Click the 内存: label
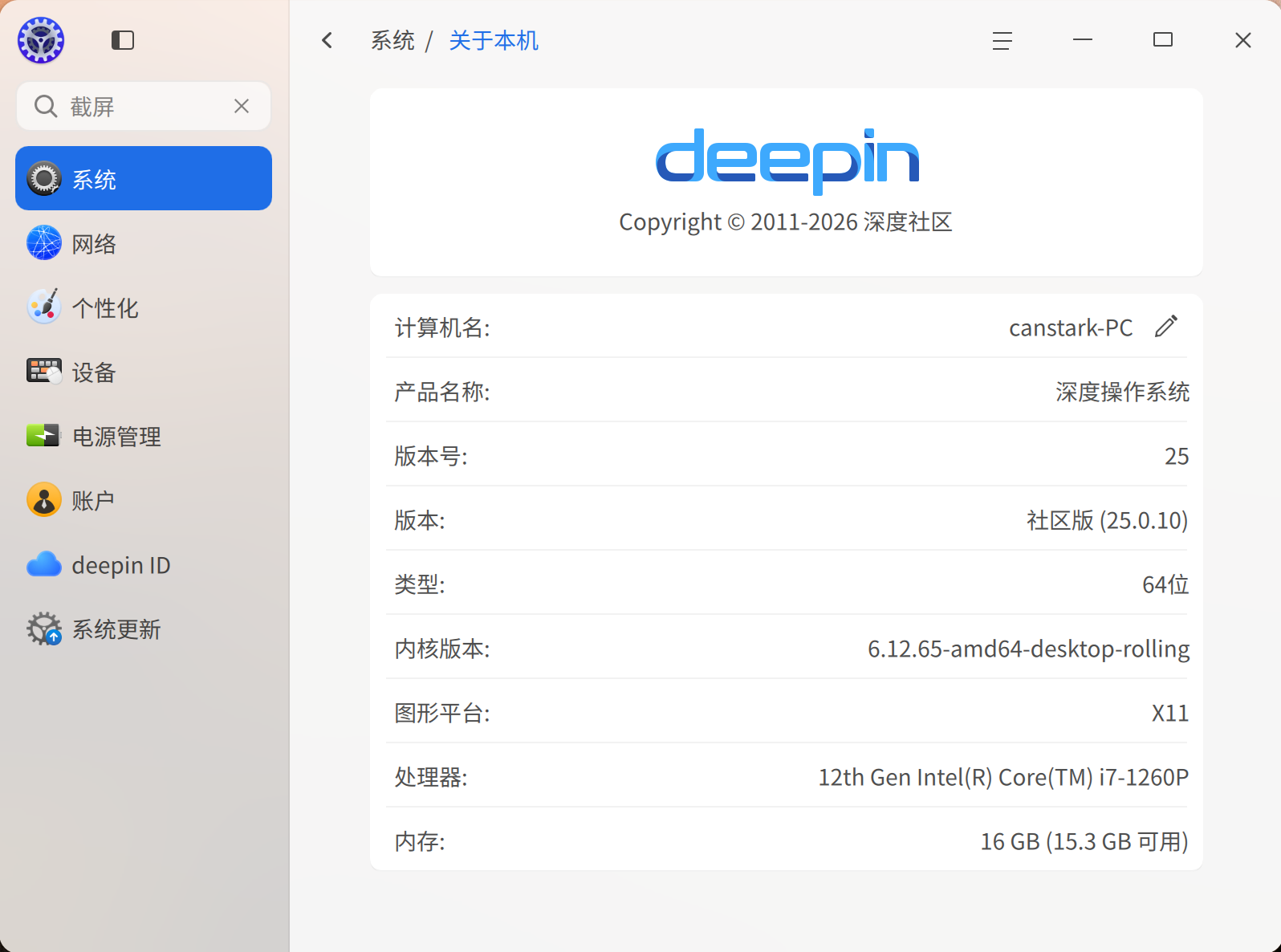1281x952 pixels. coord(420,841)
